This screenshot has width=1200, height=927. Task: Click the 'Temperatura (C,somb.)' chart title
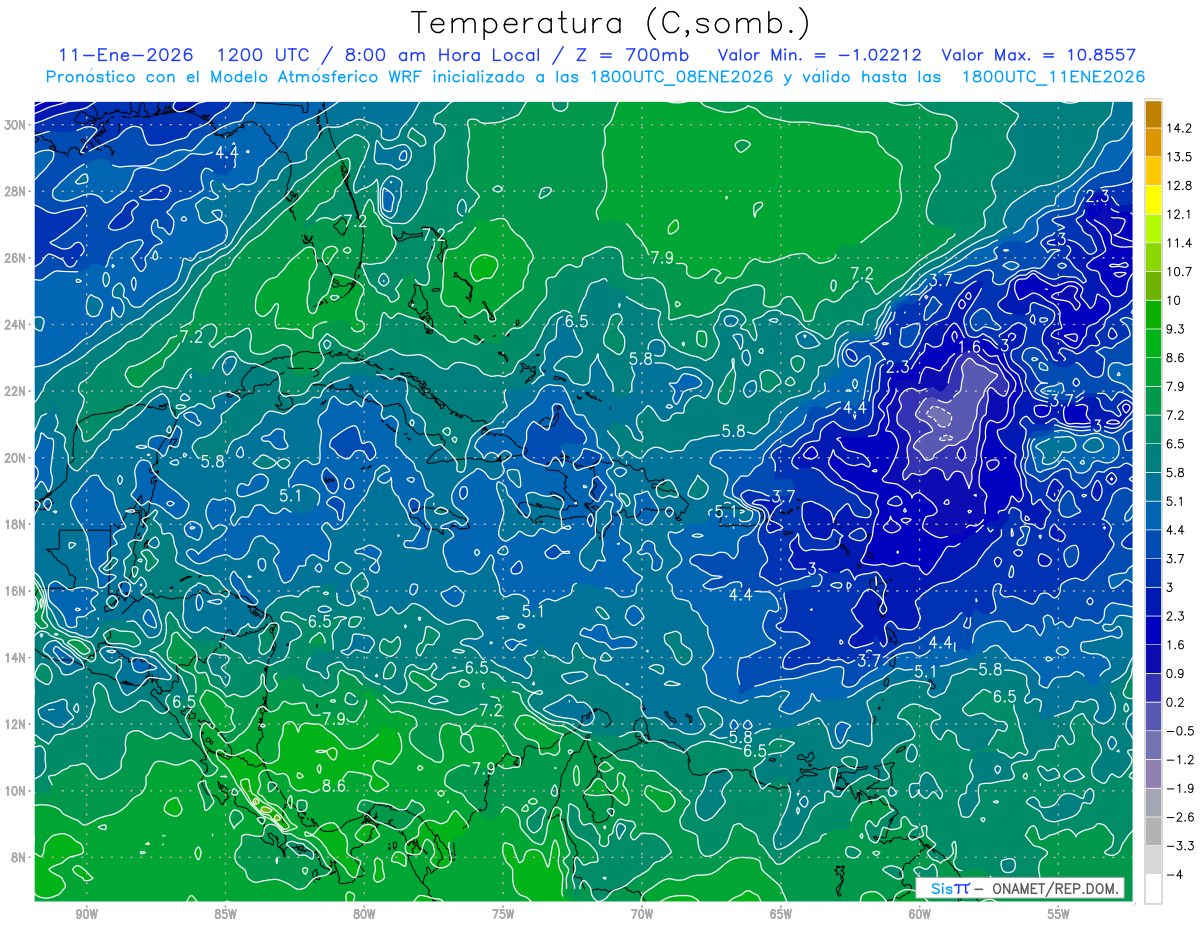611,24
